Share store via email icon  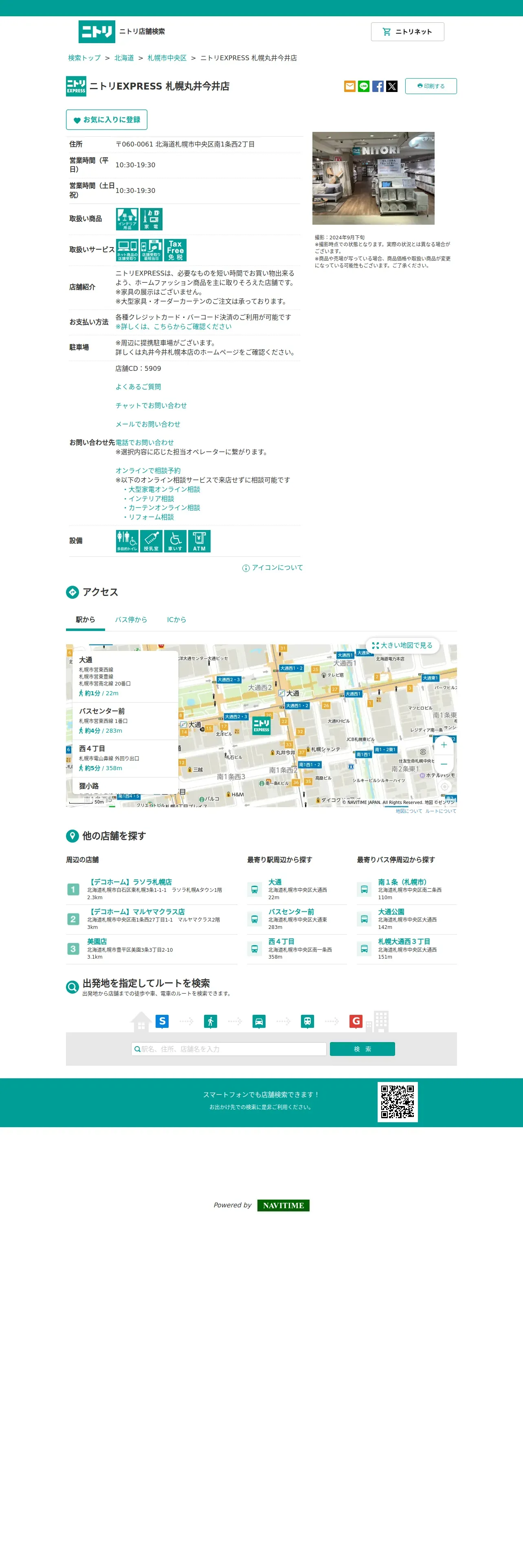point(349,86)
